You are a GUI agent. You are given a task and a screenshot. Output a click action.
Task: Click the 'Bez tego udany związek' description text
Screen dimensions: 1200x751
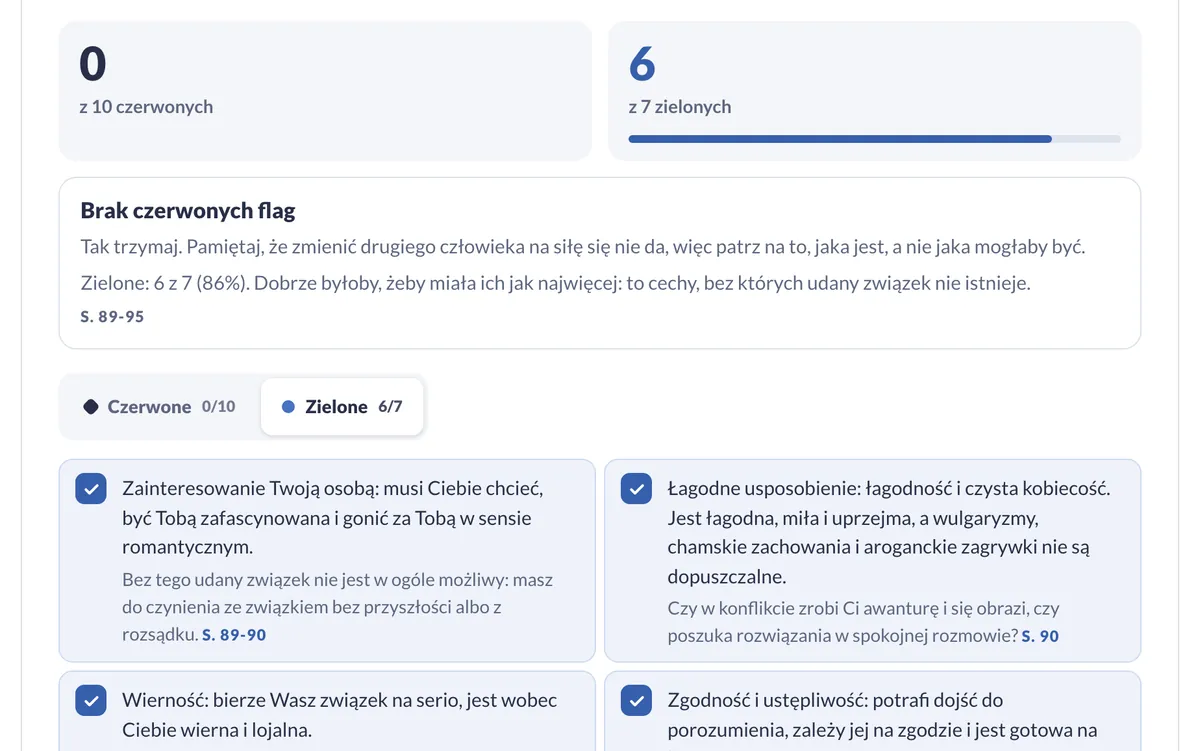coord(338,607)
